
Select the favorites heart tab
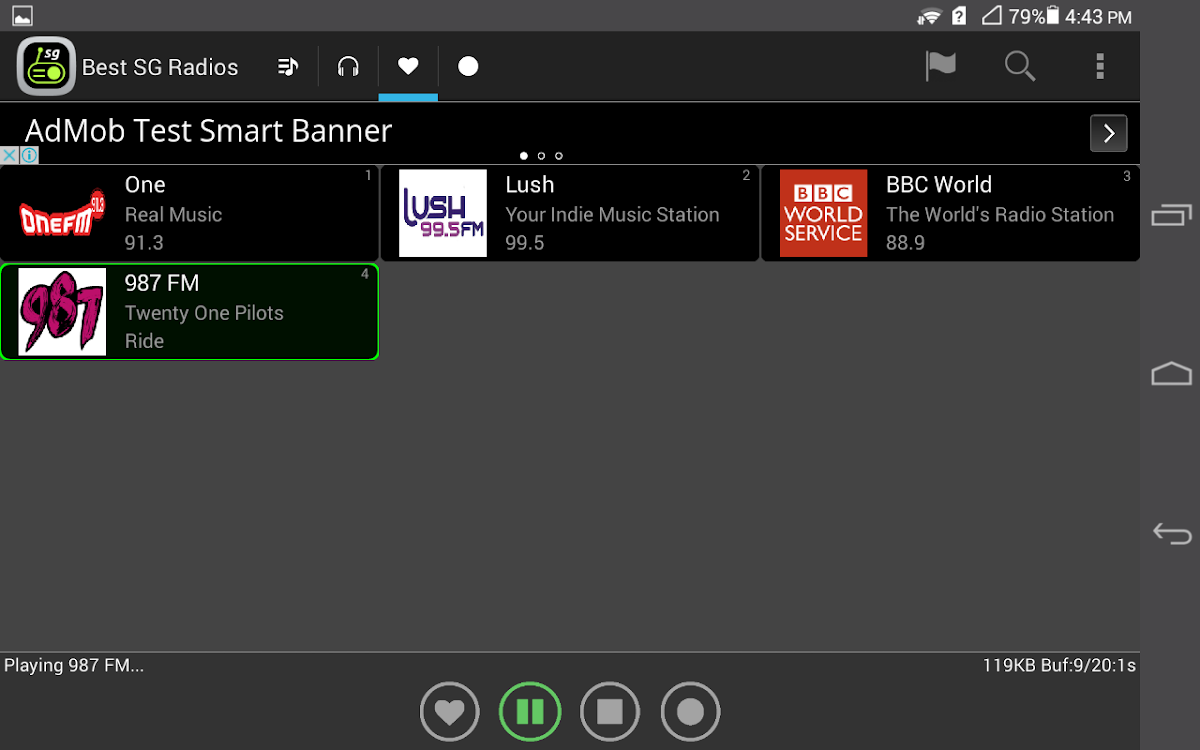(x=408, y=67)
